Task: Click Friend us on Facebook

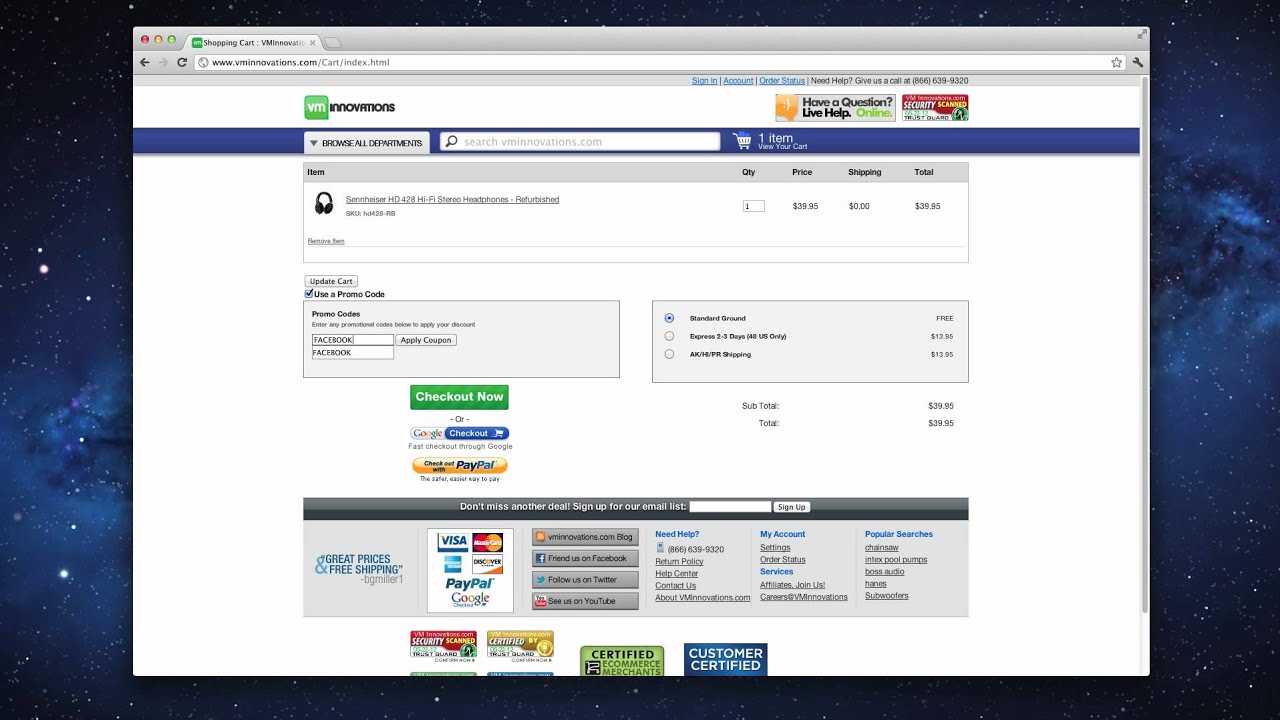Action: [x=585, y=558]
